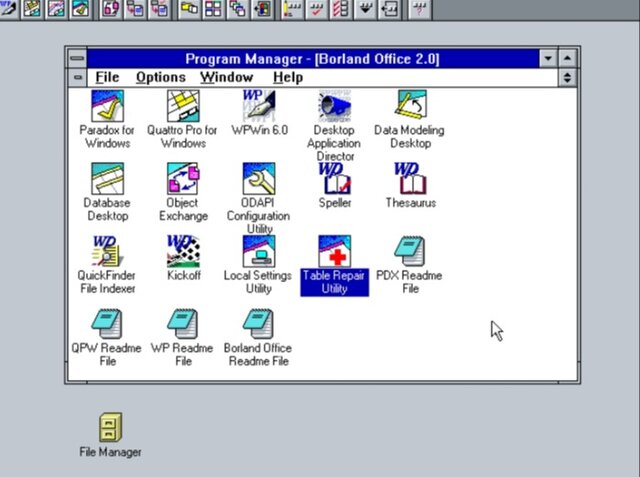Screen dimensions: 640x477
Task: Select Data Modeling Desktop icon
Action: pos(410,105)
